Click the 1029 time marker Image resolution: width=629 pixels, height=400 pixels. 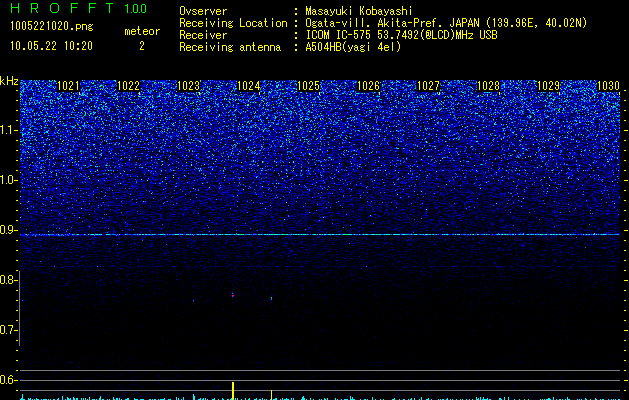[548, 86]
